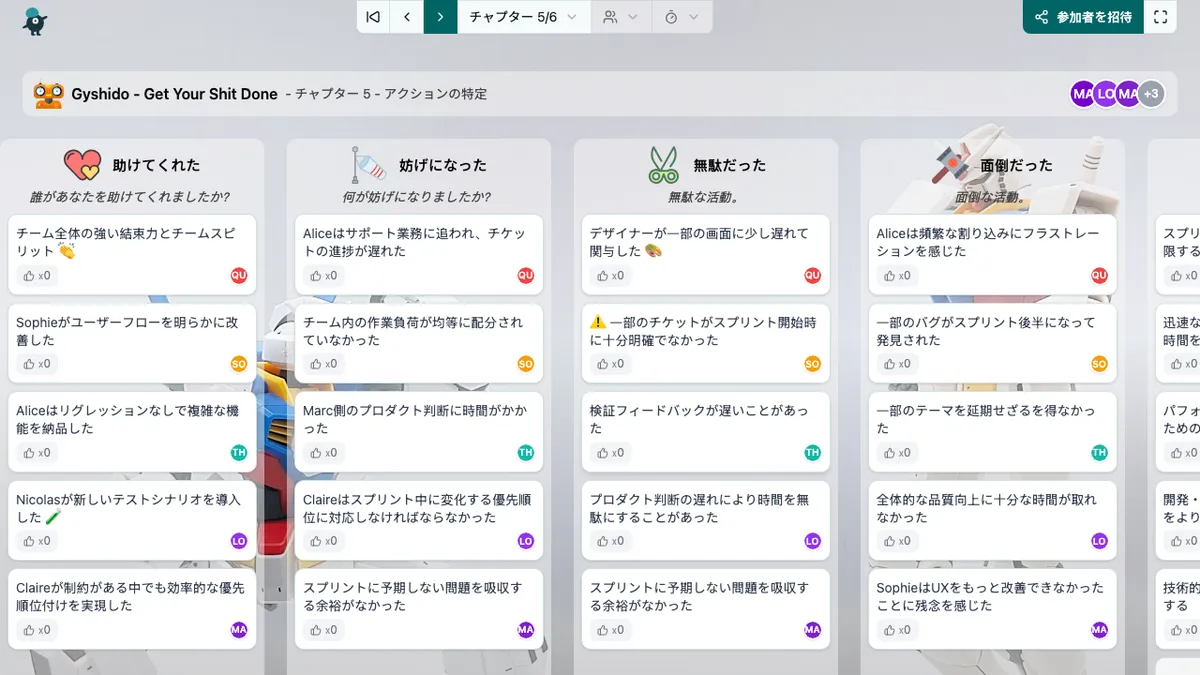
Task: Select the 妨げになった column header
Action: click(442, 165)
